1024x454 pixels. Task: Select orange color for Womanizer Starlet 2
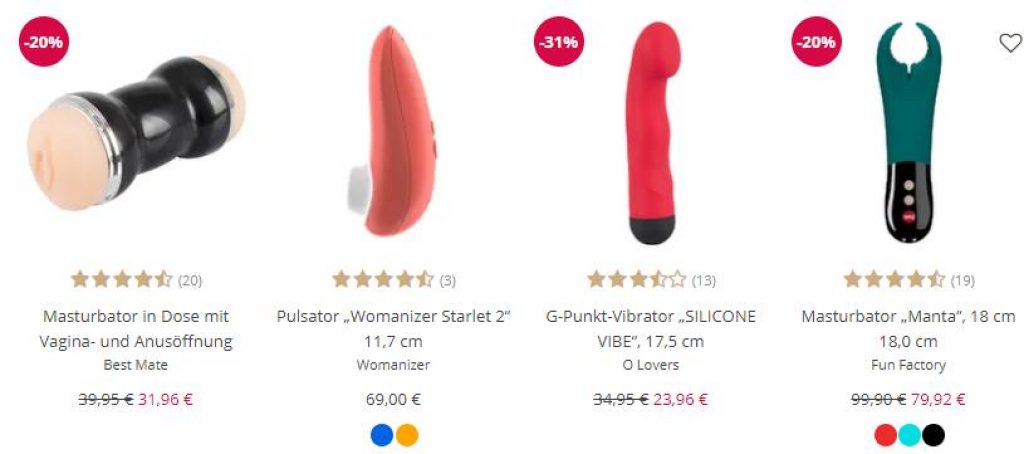pyautogui.click(x=406, y=435)
